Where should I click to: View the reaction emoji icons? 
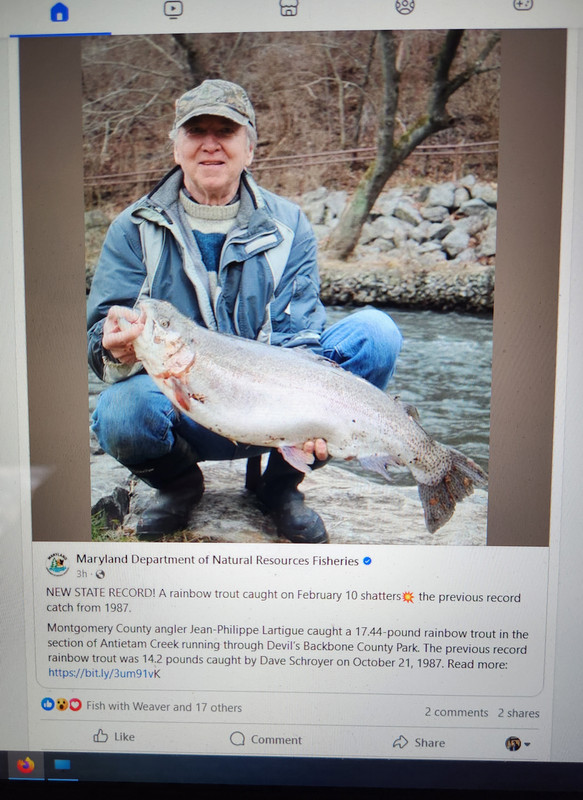pyautogui.click(x=61, y=705)
